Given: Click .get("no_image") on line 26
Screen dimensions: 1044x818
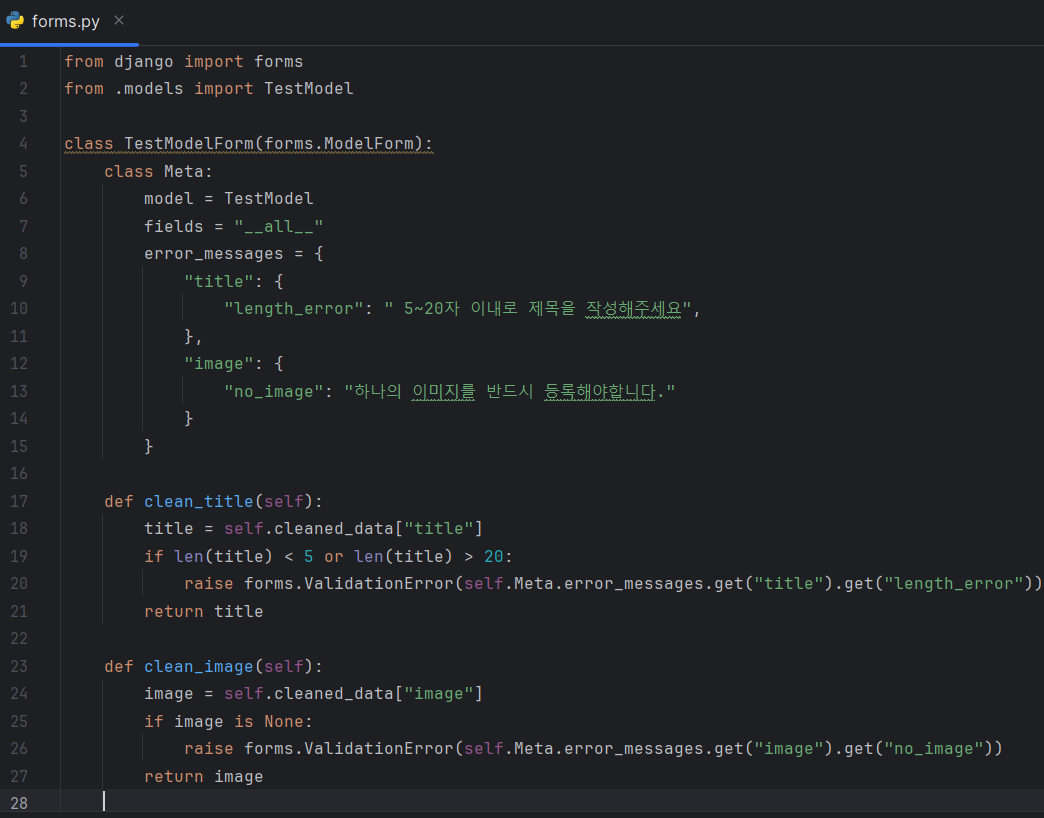Looking at the screenshot, I should click(914, 749).
